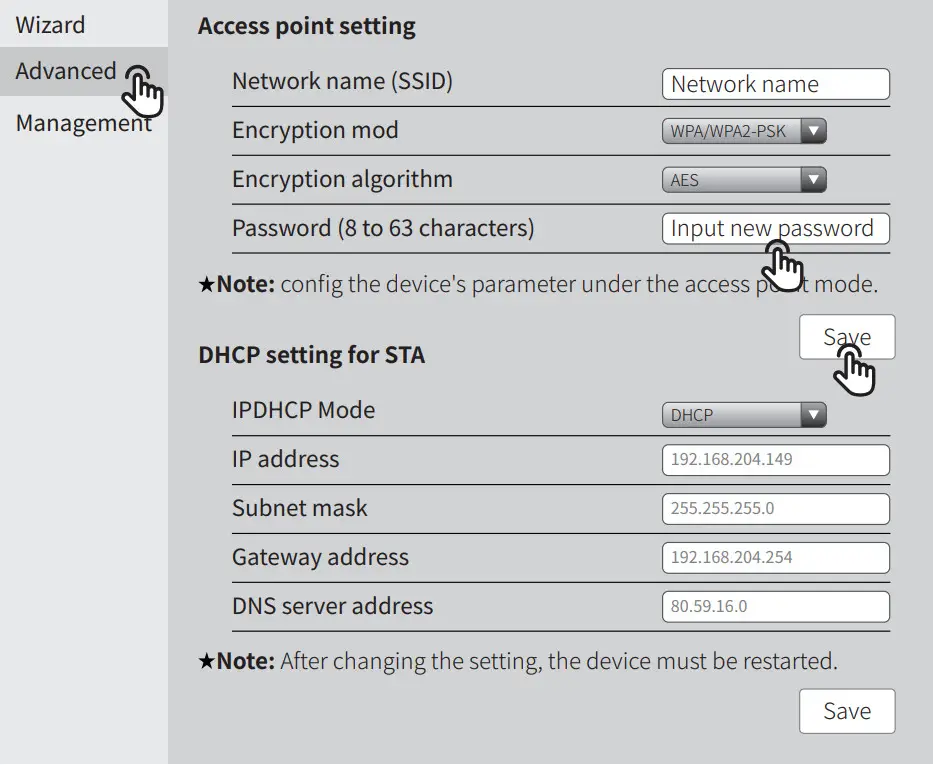933x765 pixels.
Task: Select the IP address field
Action: (x=775, y=460)
